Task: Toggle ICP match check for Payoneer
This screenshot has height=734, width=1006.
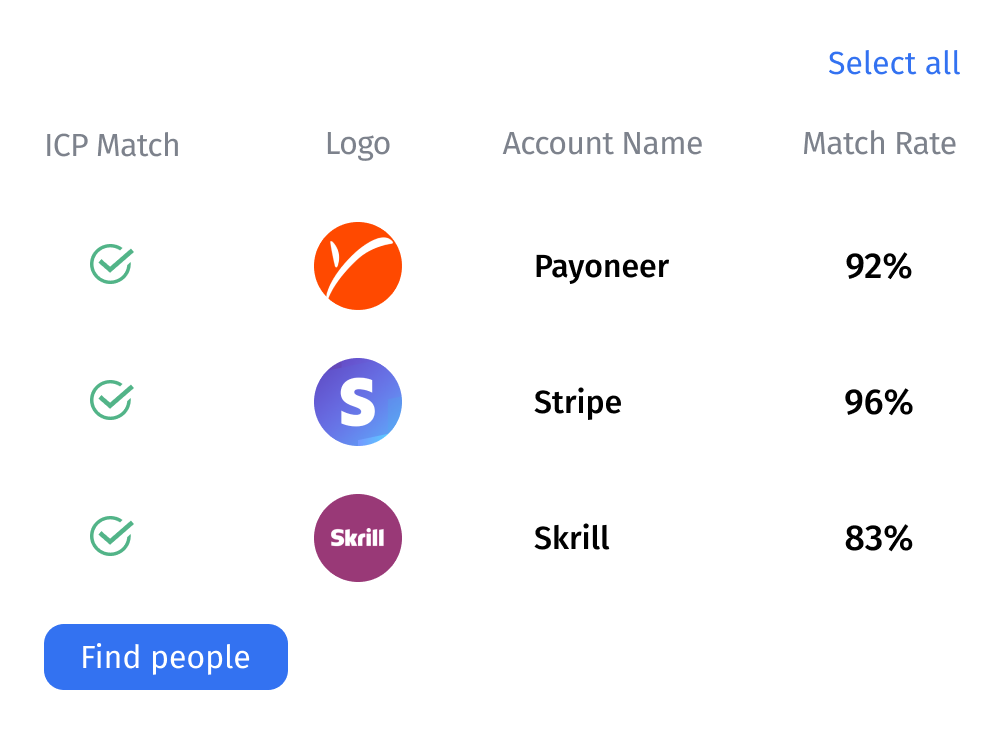Action: click(x=112, y=264)
